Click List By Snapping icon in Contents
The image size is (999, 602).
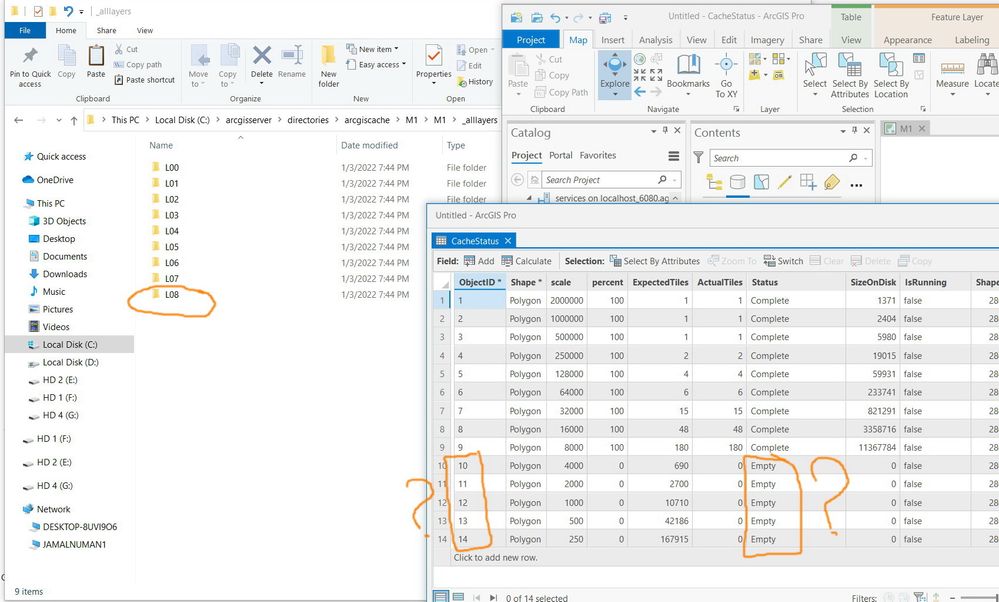(808, 182)
